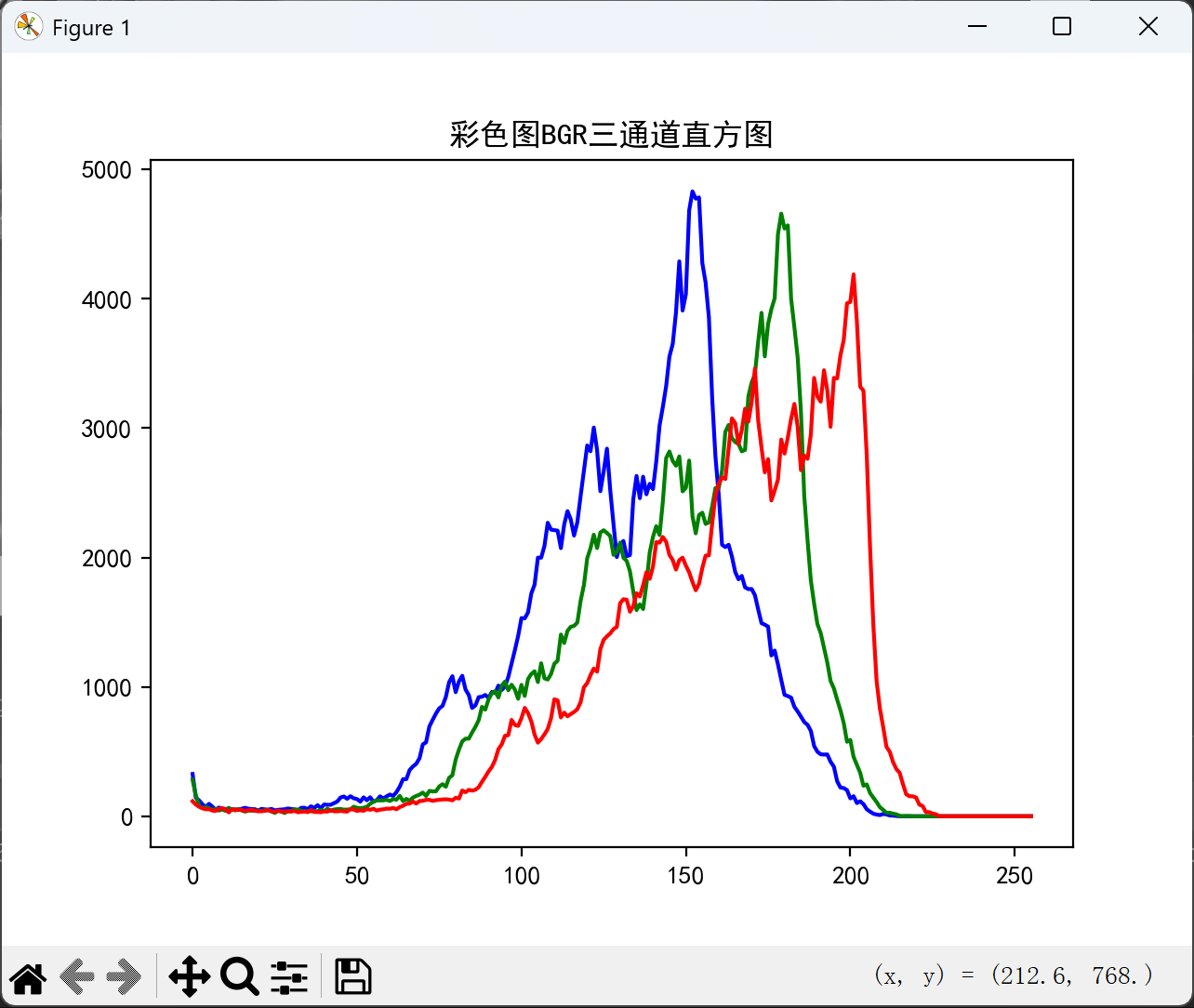
Task: Minimize the Figure 1 window
Action: [977, 27]
